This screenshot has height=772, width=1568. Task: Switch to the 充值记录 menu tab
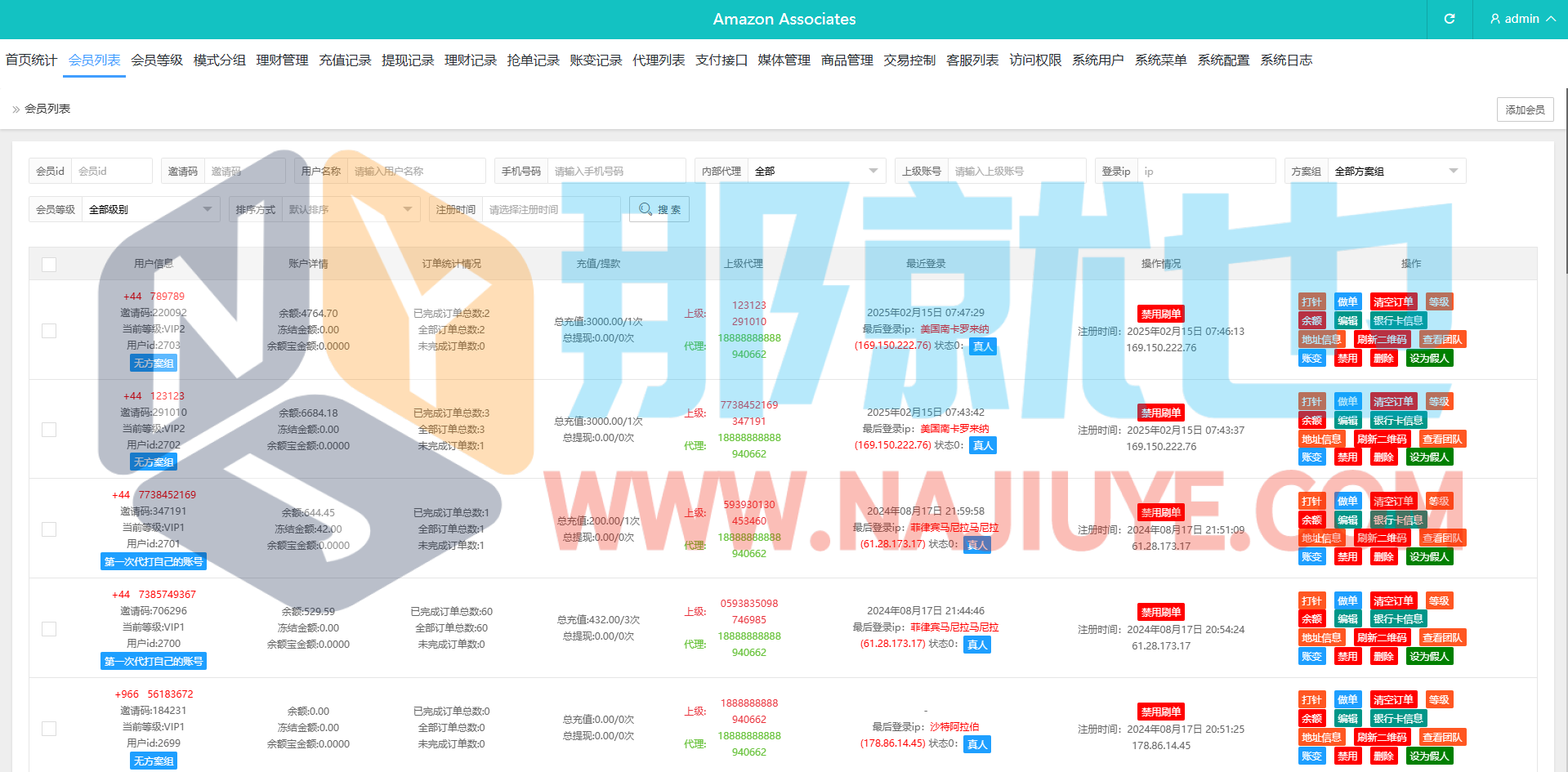[345, 60]
